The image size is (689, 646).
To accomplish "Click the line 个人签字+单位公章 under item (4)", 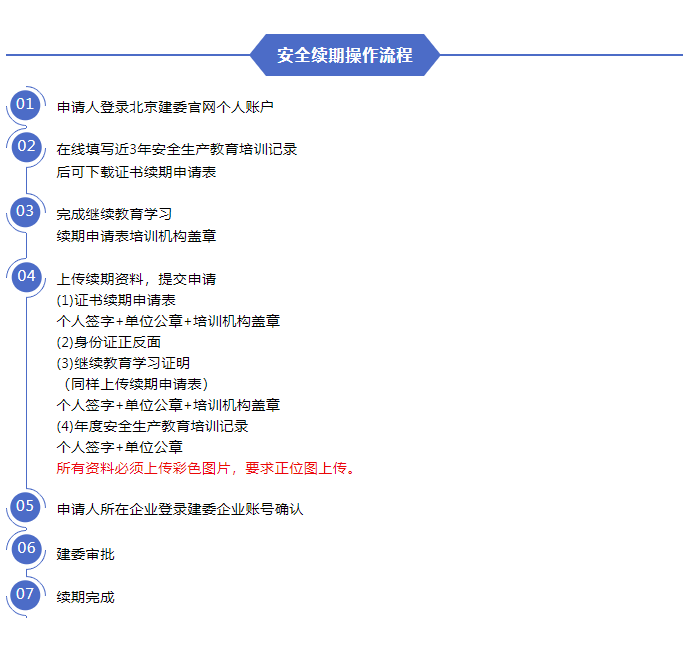I will point(120,447).
